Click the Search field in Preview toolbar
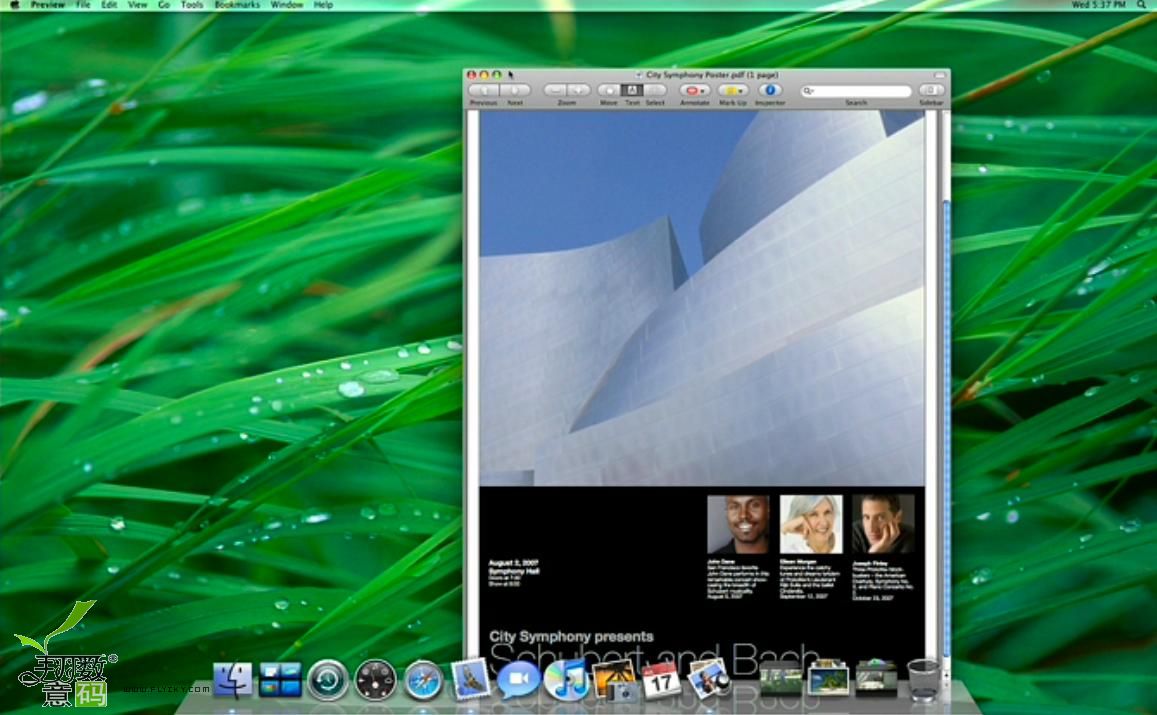Image resolution: width=1157 pixels, height=715 pixels. pos(856,91)
